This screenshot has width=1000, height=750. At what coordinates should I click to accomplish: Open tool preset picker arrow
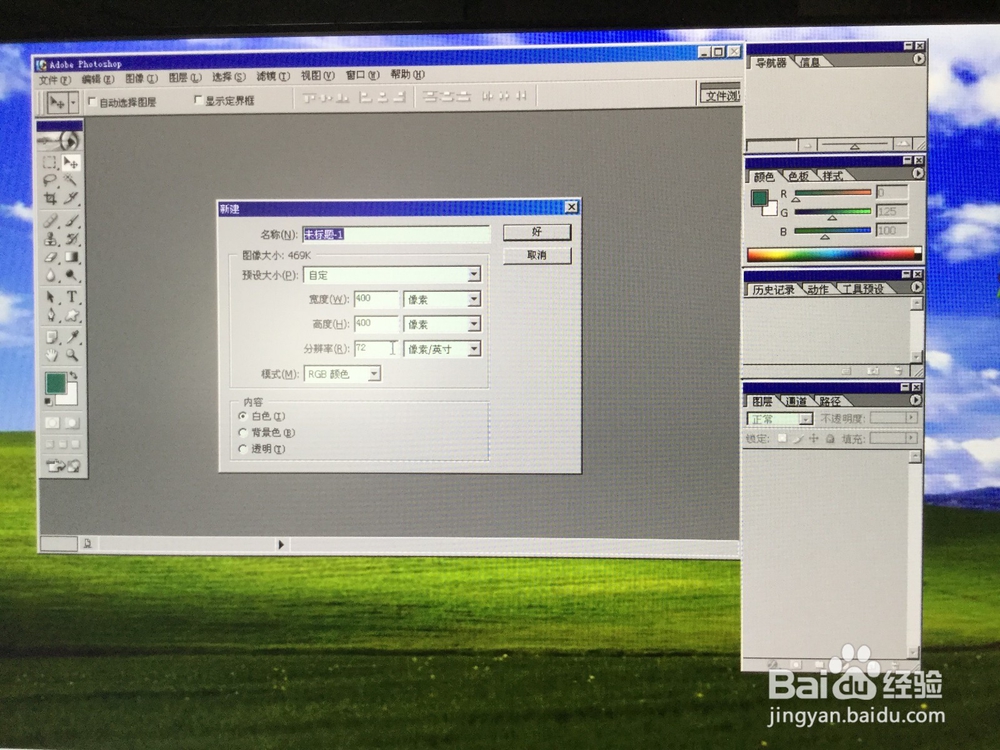73,102
